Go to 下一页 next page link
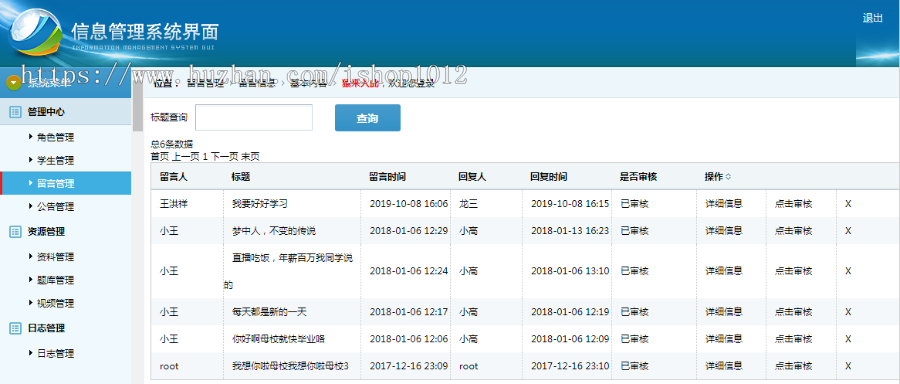Image resolution: width=900 pixels, height=384 pixels. [x=224, y=156]
